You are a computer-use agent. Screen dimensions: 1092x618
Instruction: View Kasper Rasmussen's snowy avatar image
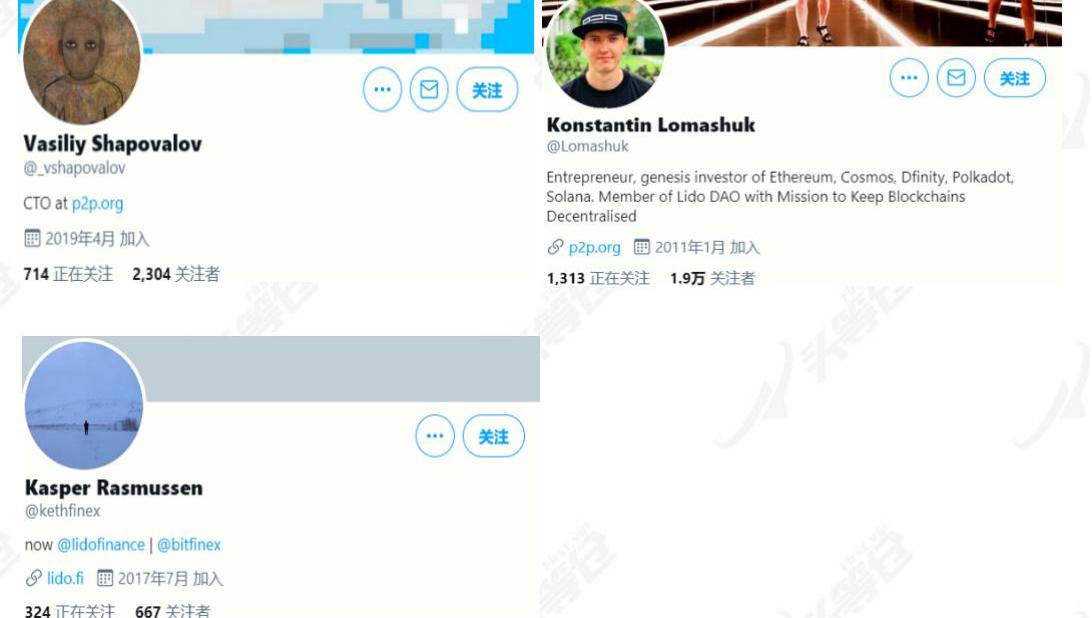tap(84, 405)
